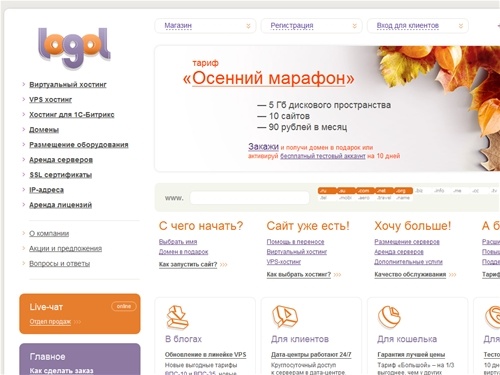Open 'Виртуальный хостинг' under 'Сайт уже есть!'
Screen dimensions: 500x375
tap(297, 252)
